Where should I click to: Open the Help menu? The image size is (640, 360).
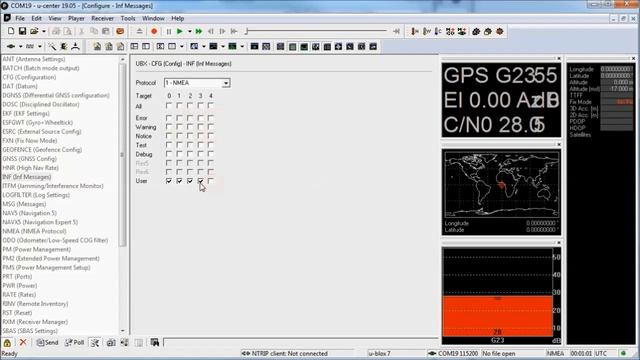(178, 18)
